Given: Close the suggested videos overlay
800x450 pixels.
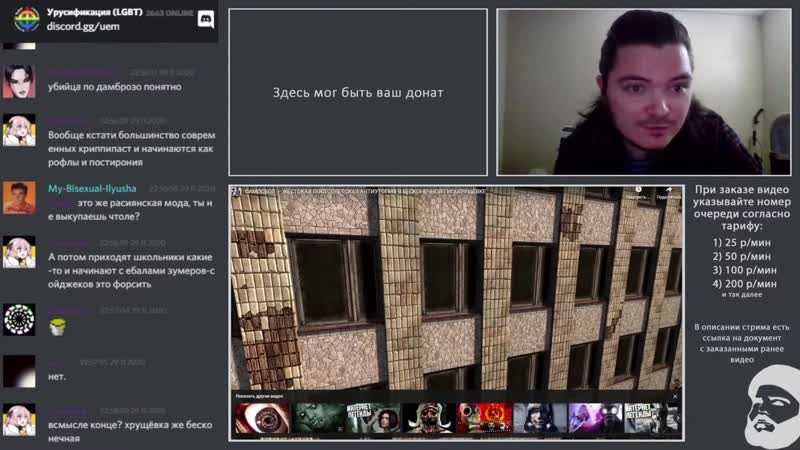Looking at the screenshot, I should pos(675,397).
